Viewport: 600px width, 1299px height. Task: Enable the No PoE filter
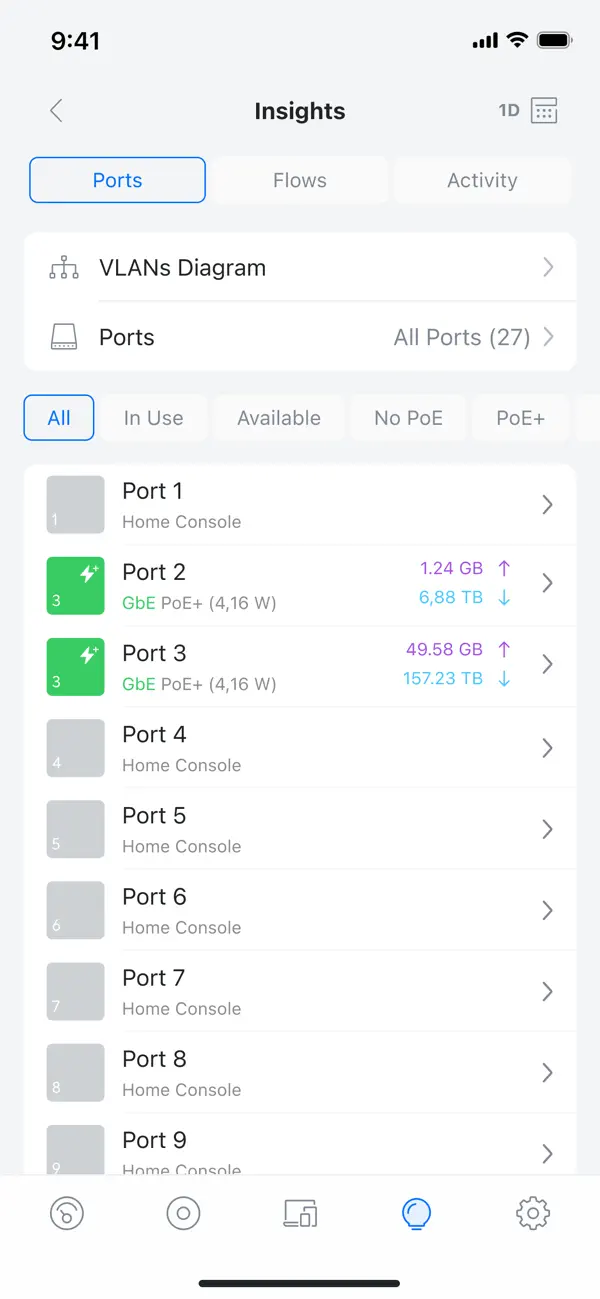click(408, 417)
